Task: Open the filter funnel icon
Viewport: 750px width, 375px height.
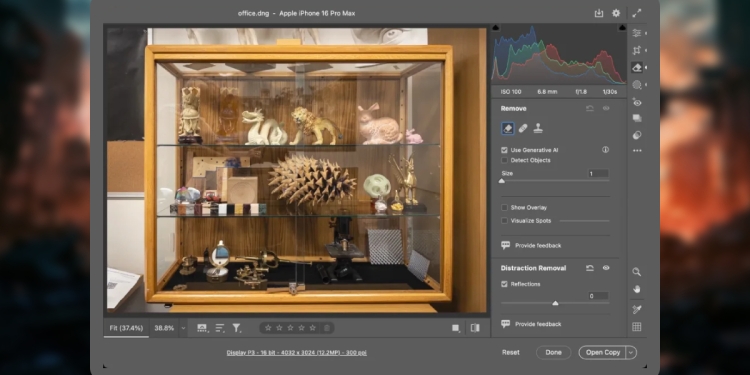Action: coord(236,328)
